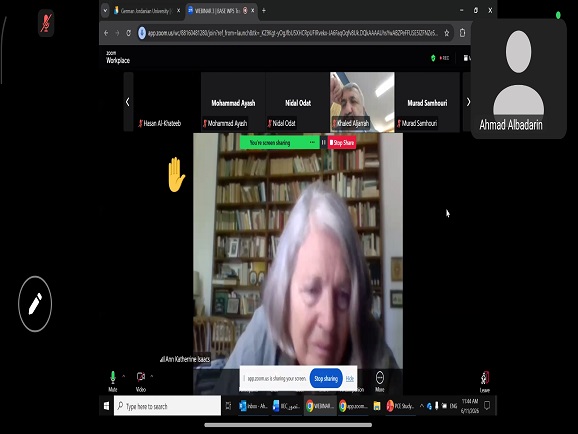
Task: Tap the red muted microphone icon
Action: (x=46, y=23)
